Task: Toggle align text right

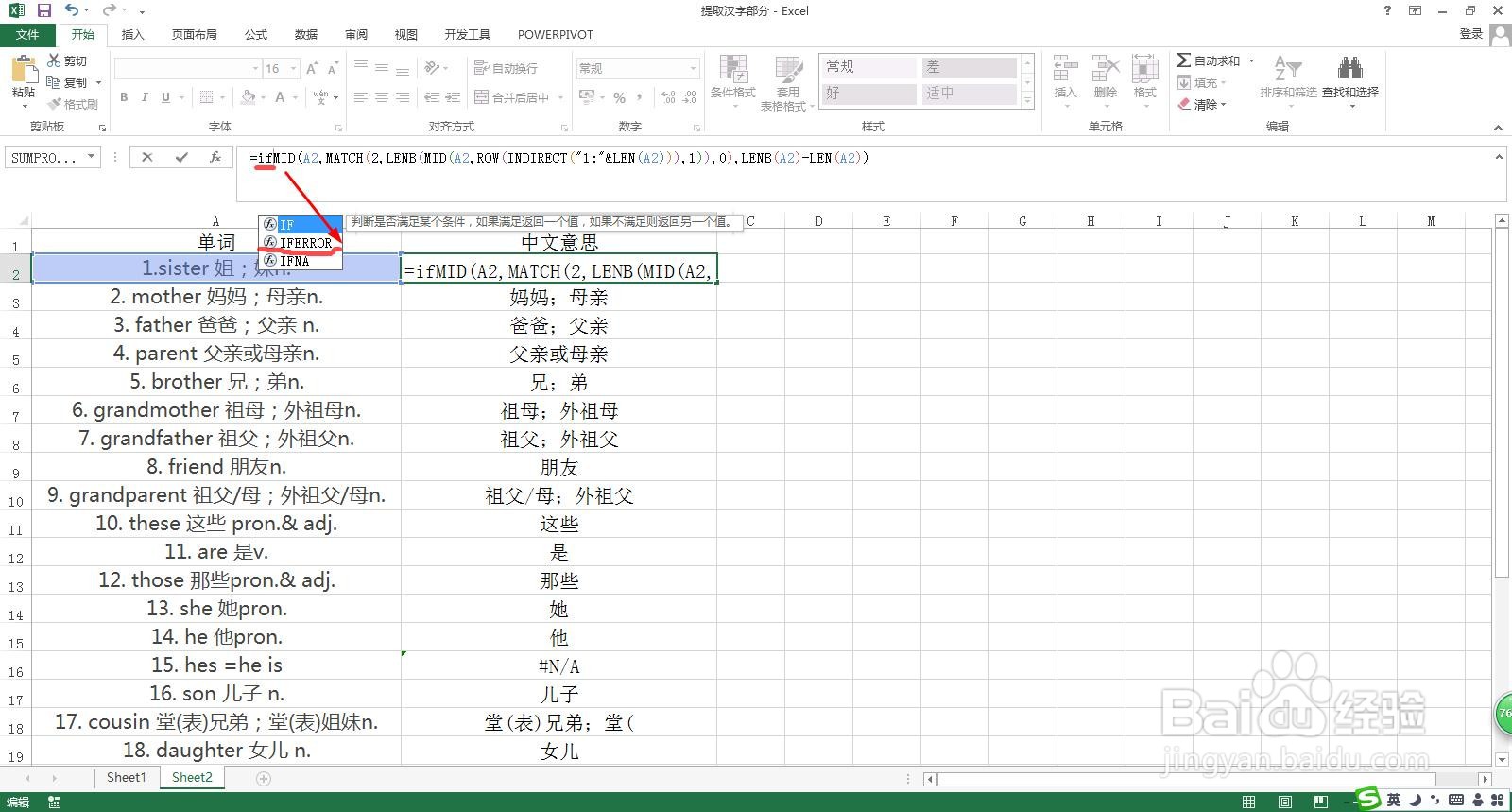Action: point(403,97)
